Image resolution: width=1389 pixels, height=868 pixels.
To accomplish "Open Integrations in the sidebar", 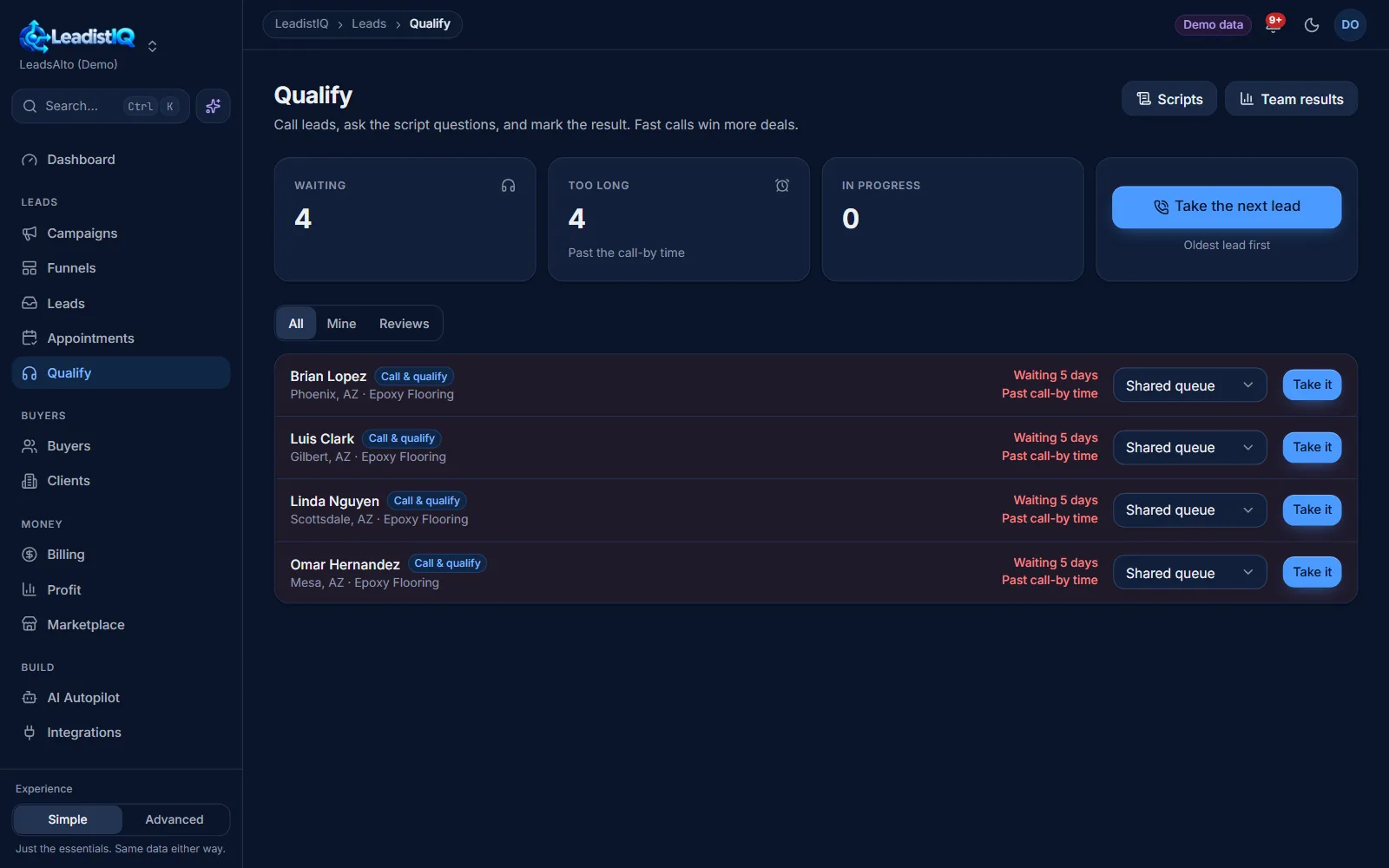I will (121, 733).
